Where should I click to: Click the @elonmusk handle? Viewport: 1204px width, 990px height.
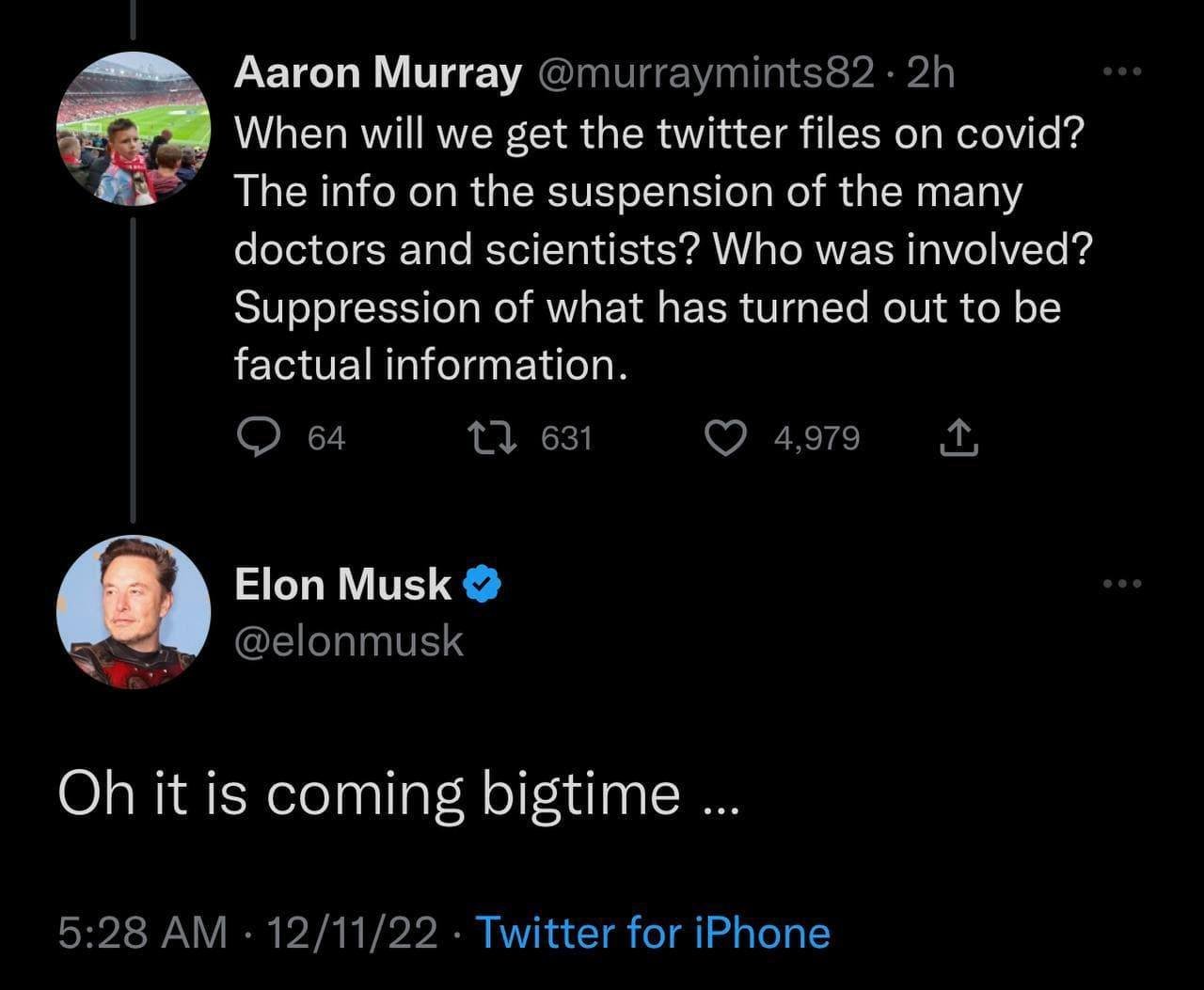click(349, 641)
